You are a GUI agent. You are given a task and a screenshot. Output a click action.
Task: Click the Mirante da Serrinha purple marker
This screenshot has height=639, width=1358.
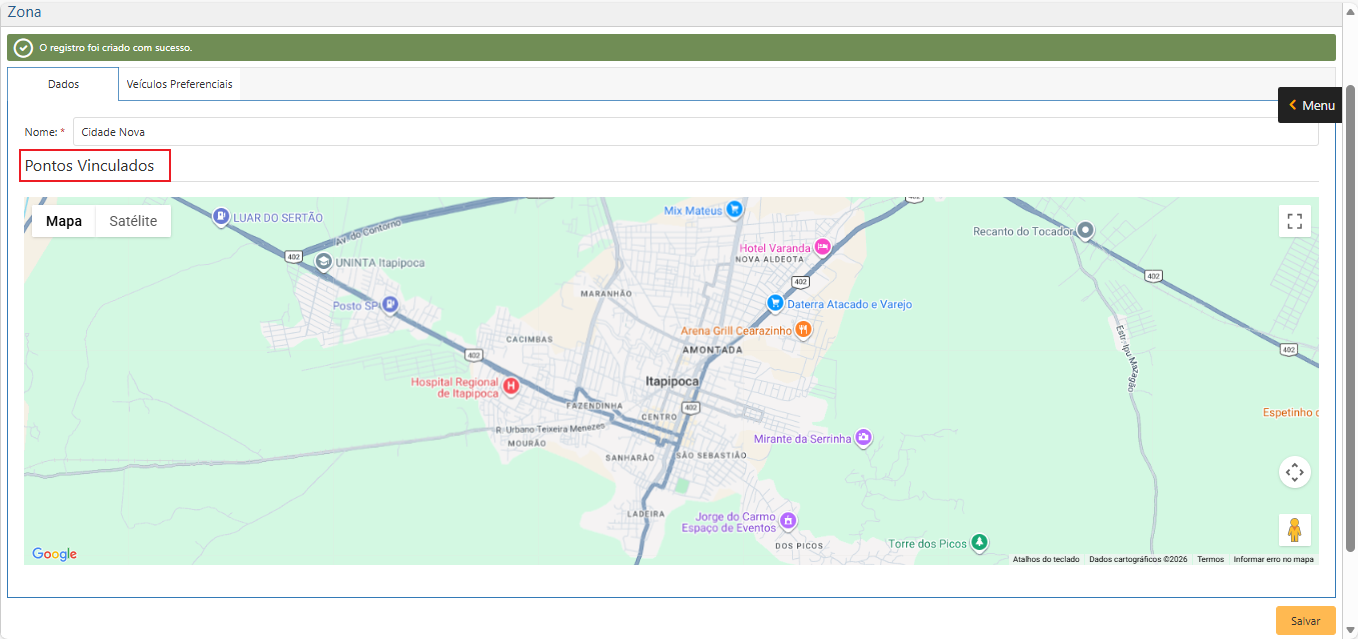click(862, 437)
